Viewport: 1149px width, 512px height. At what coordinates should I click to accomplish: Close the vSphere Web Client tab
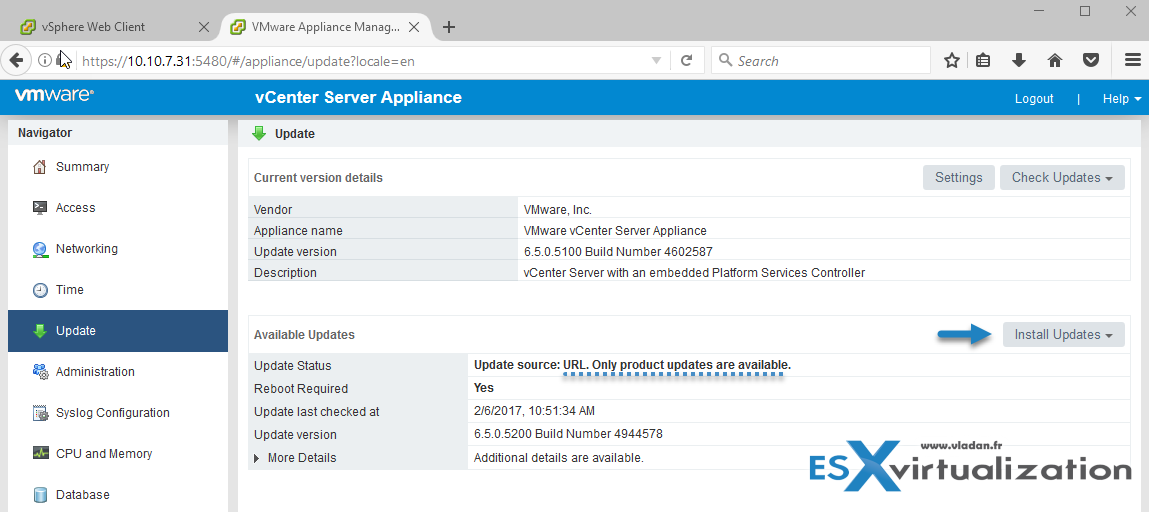[x=204, y=27]
